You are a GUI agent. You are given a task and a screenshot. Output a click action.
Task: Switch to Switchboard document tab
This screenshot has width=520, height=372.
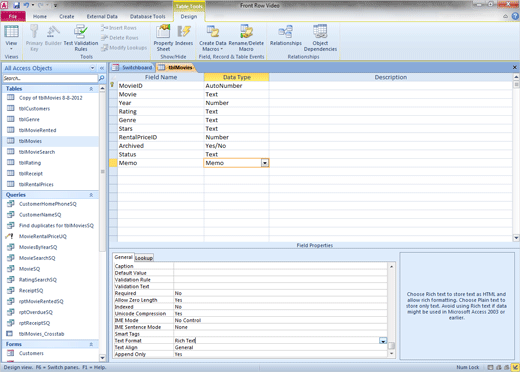tap(132, 68)
